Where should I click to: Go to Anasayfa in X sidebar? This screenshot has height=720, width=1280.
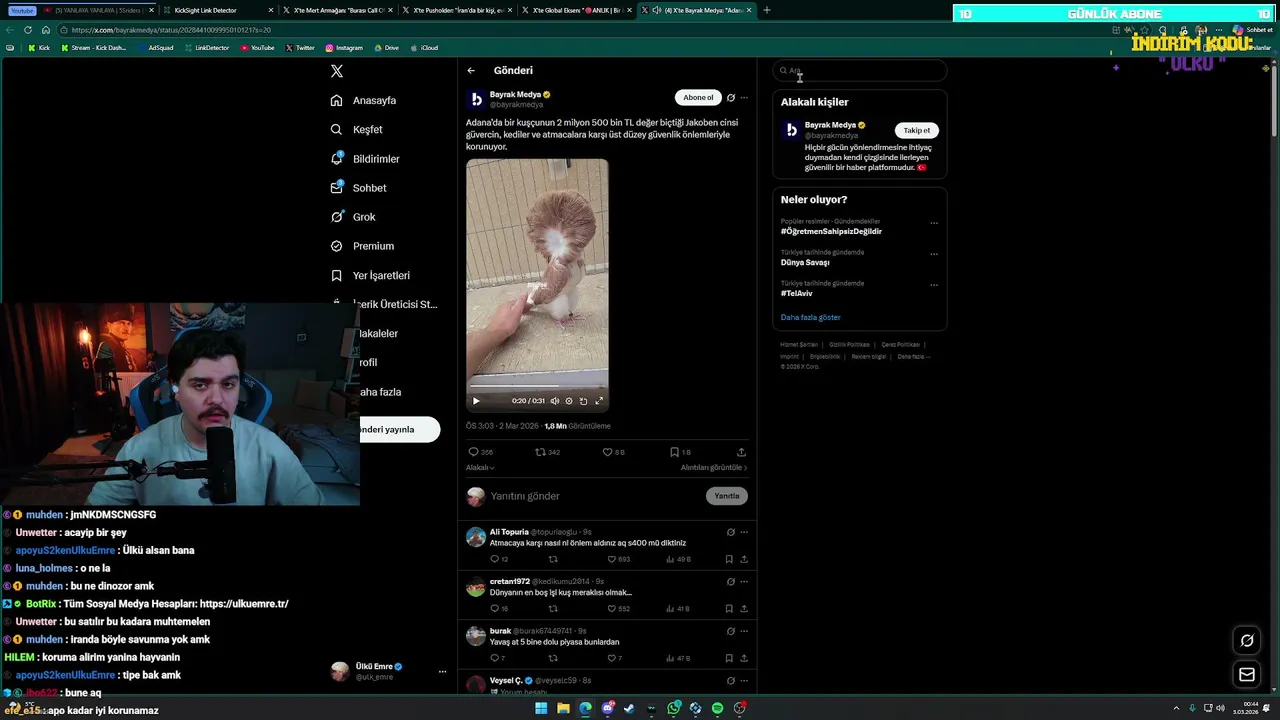[363, 101]
